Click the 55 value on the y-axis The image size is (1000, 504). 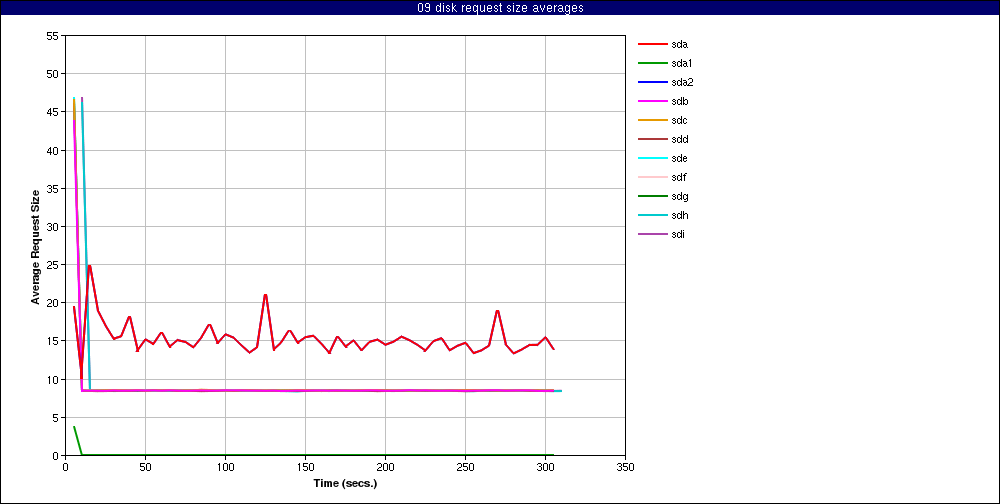coord(53,36)
